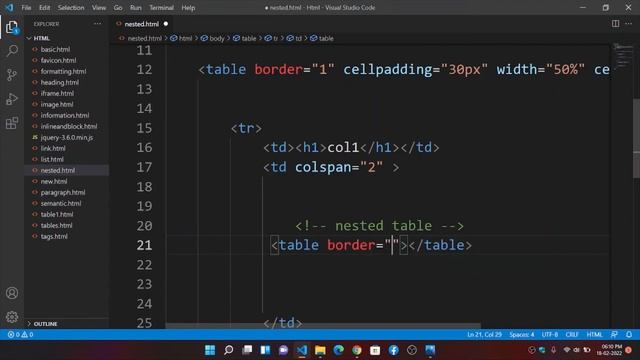Open jquery-3.6.0.min.js in the explorer
The image size is (640, 360).
coord(67,137)
